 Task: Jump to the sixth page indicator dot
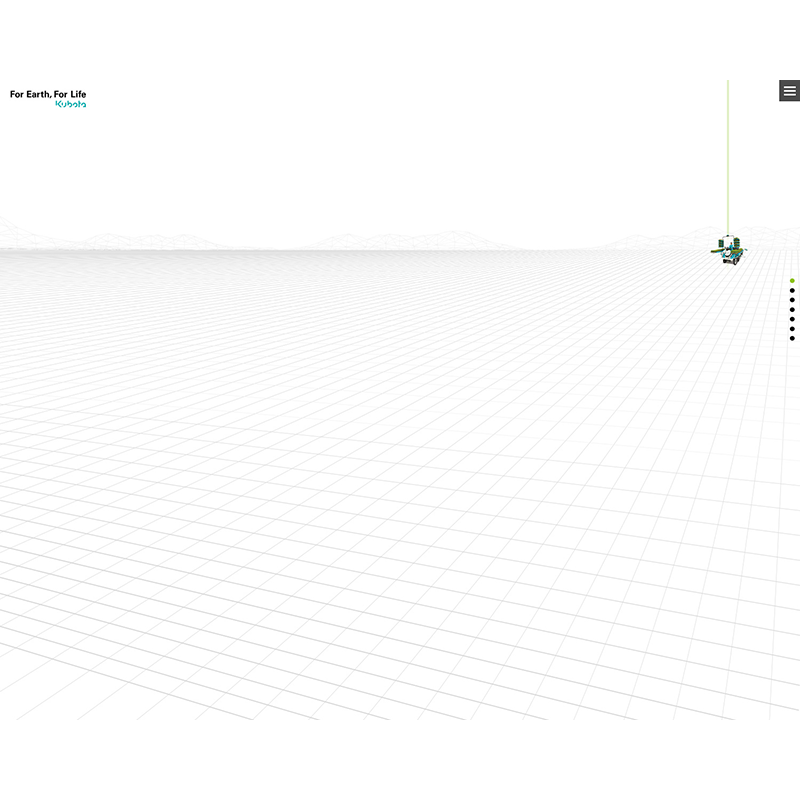point(792,329)
